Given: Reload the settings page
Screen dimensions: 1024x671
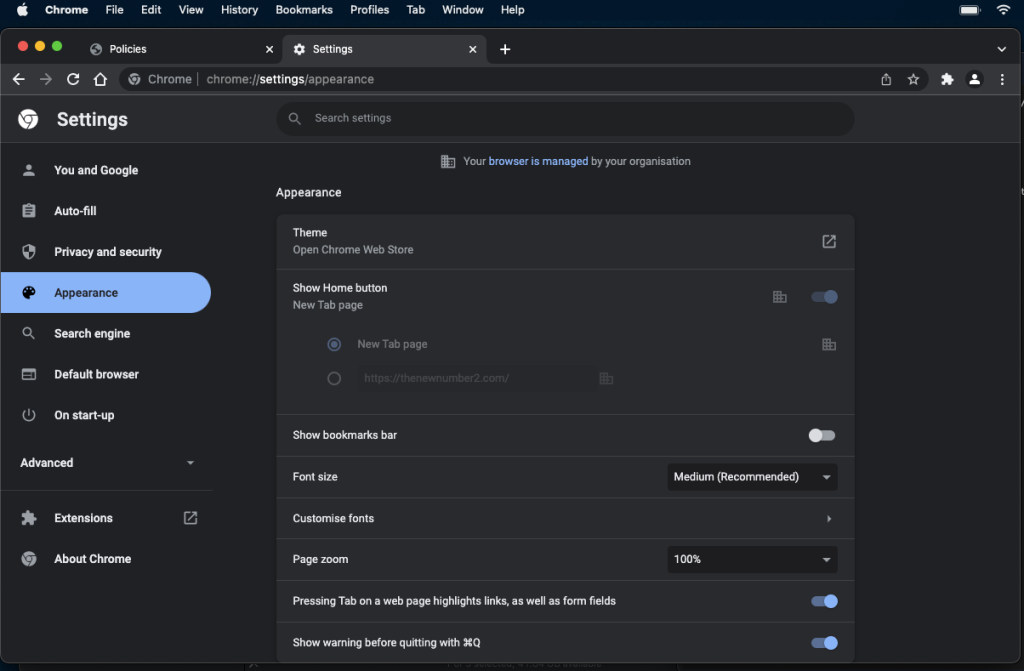Looking at the screenshot, I should [x=73, y=79].
